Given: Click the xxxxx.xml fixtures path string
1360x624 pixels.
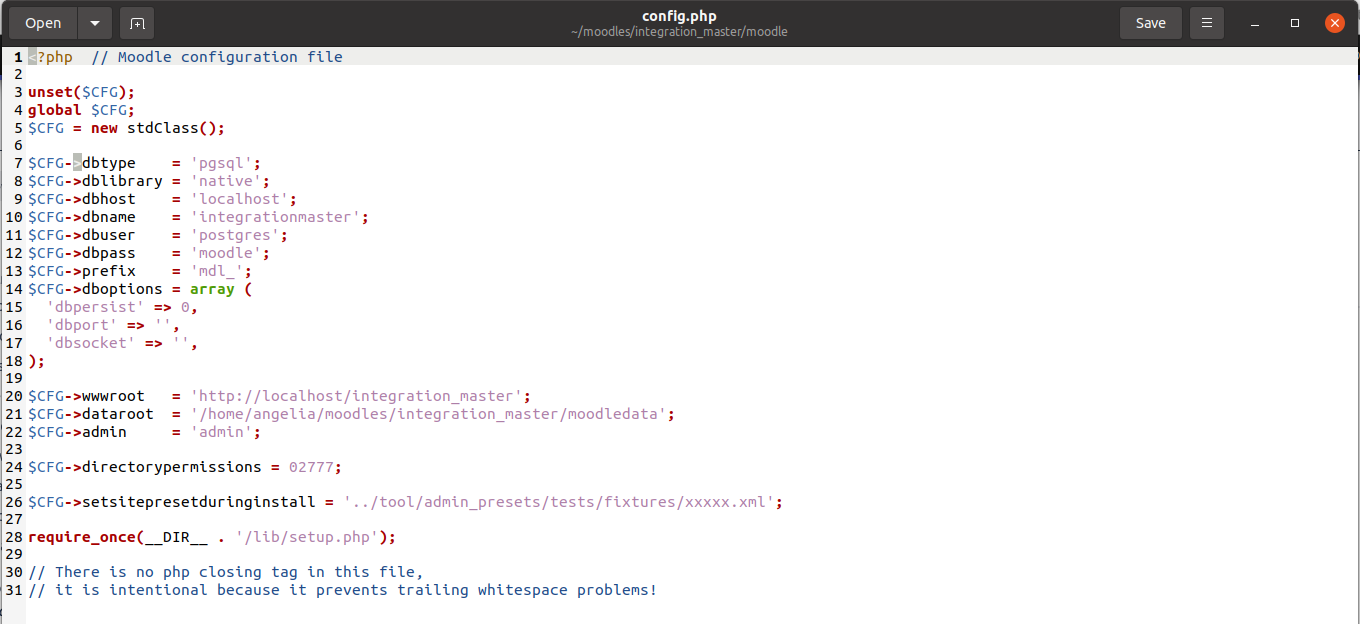Looking at the screenshot, I should [x=559, y=502].
